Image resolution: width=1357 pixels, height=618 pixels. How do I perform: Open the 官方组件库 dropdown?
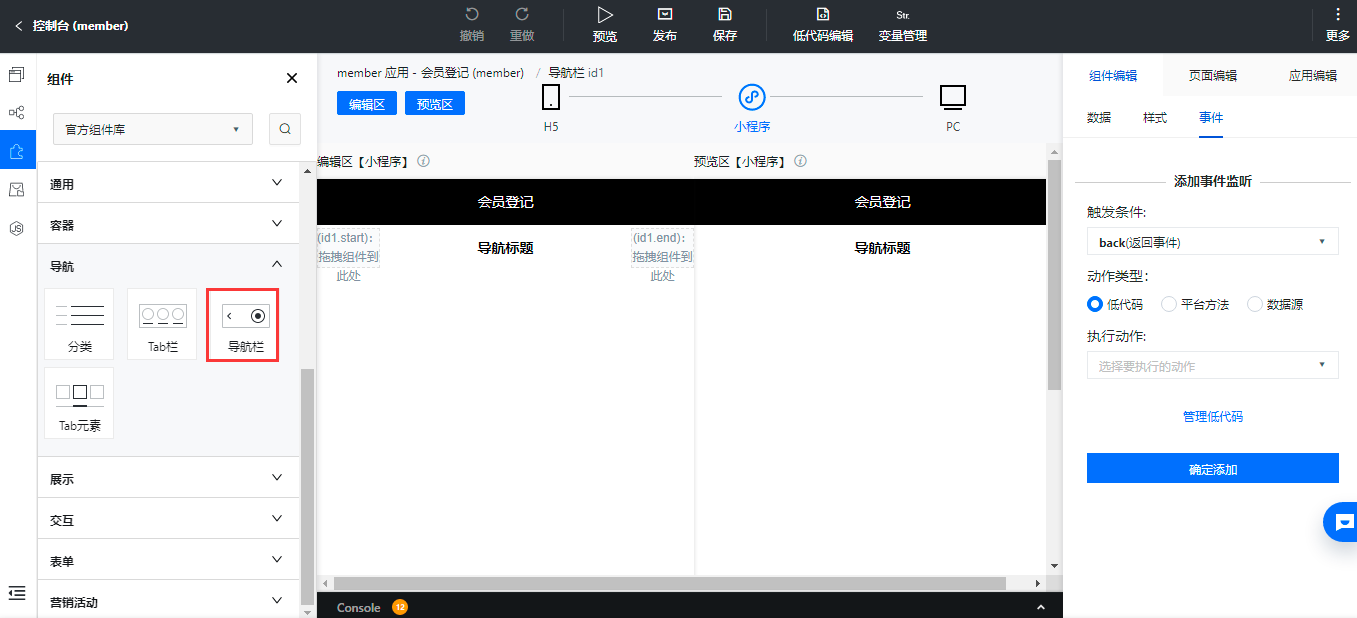pyautogui.click(x=153, y=129)
